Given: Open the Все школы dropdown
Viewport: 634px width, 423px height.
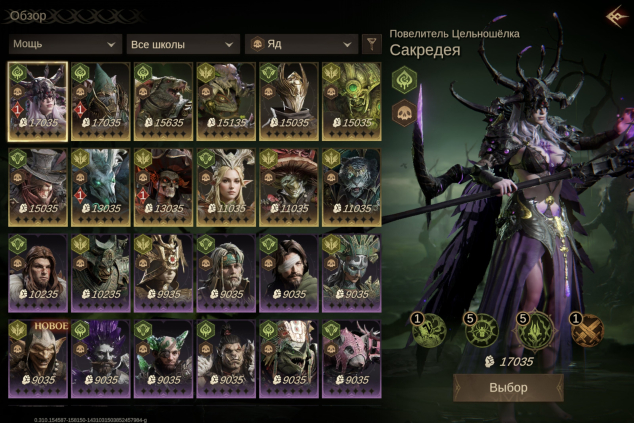Looking at the screenshot, I should tap(183, 44).
